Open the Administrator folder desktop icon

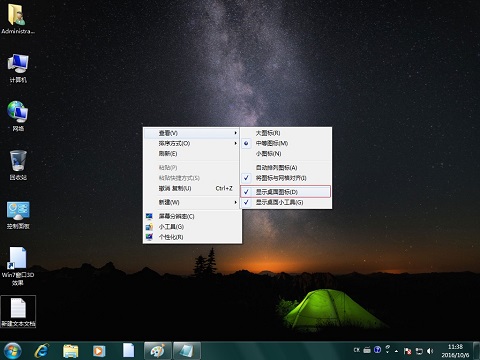click(x=17, y=19)
